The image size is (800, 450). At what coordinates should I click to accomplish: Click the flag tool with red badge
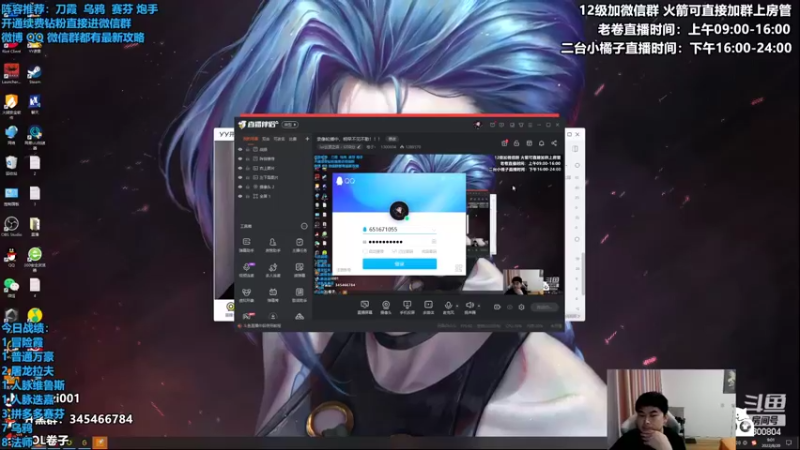[x=247, y=316]
